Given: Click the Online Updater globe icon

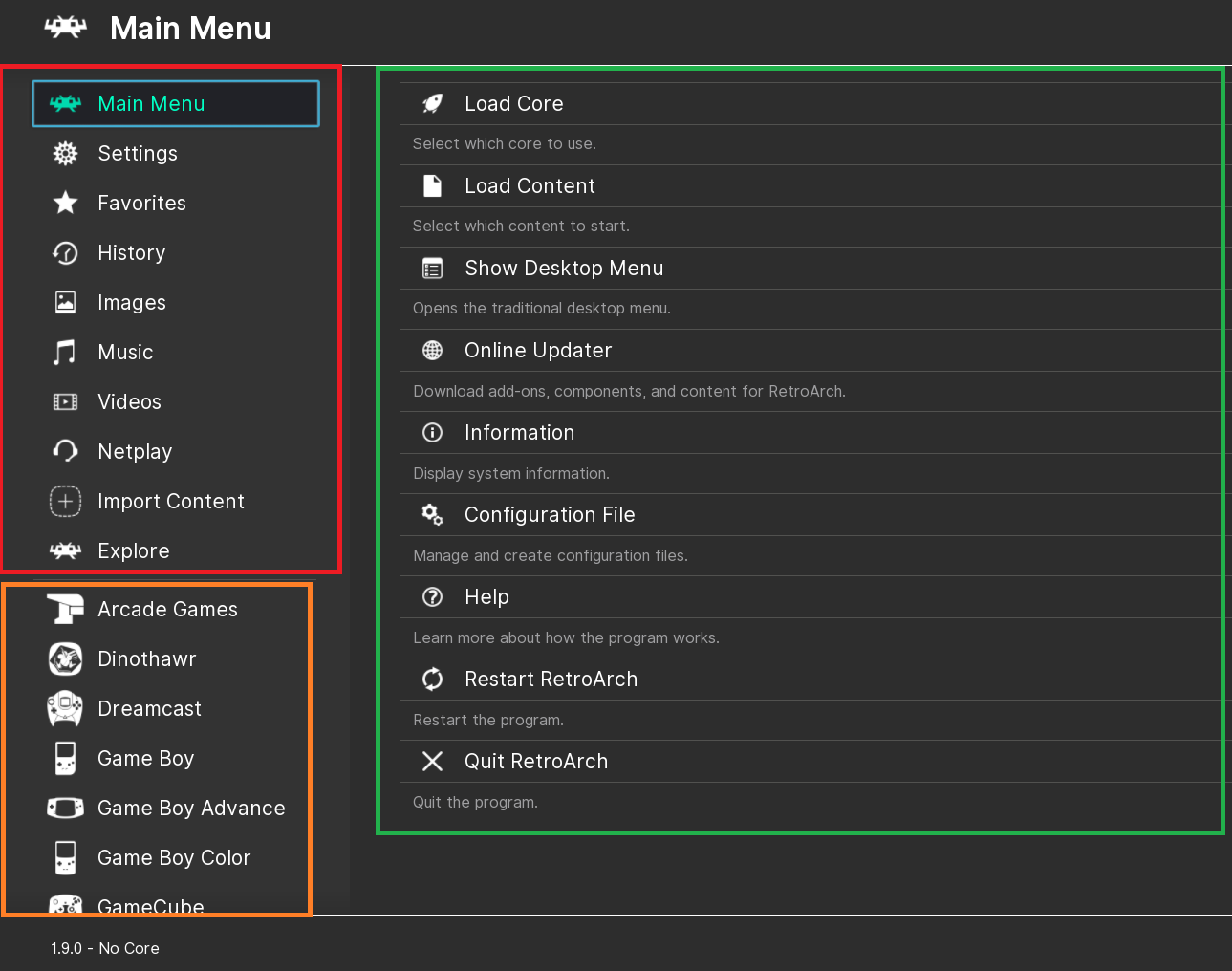Looking at the screenshot, I should (433, 351).
